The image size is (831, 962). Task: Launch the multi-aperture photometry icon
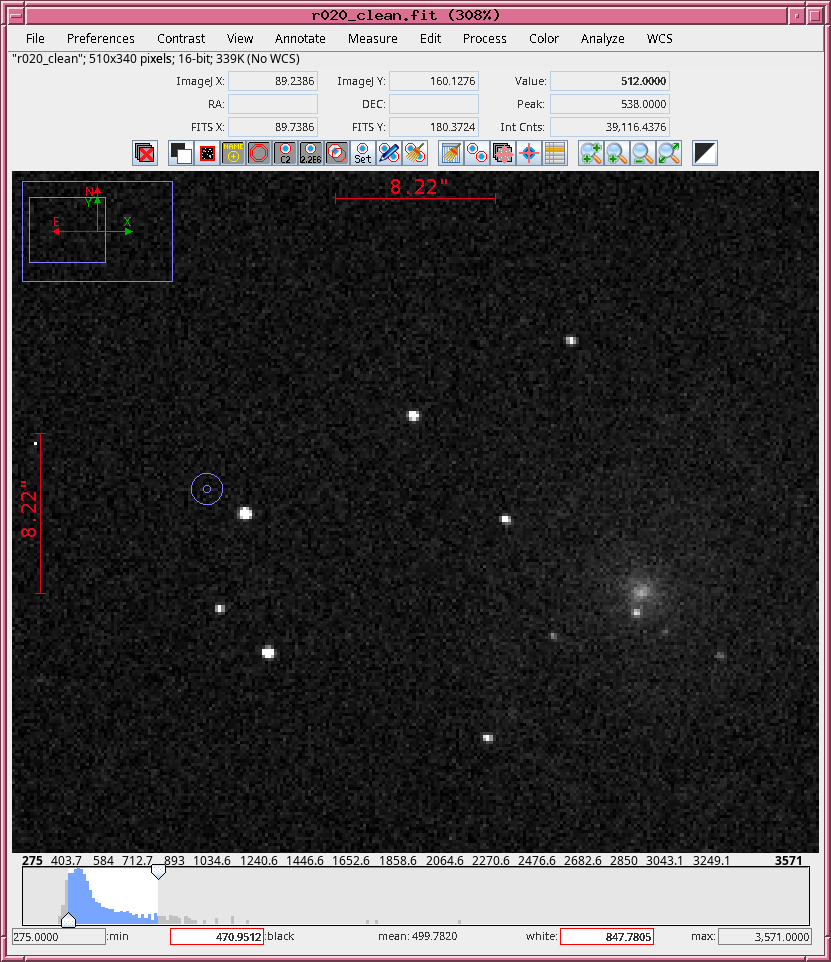pos(478,153)
